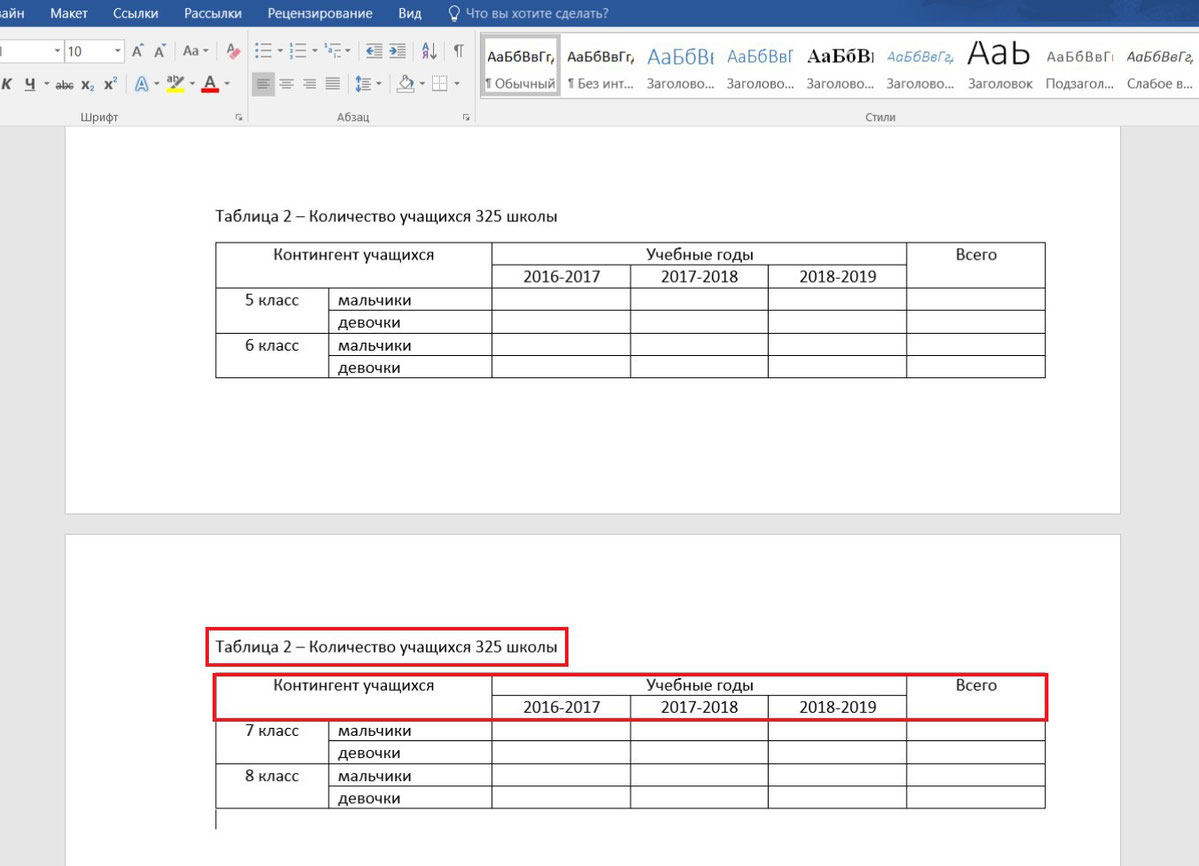The image size is (1199, 866).
Task: Apply superscript formatting
Action: point(110,84)
